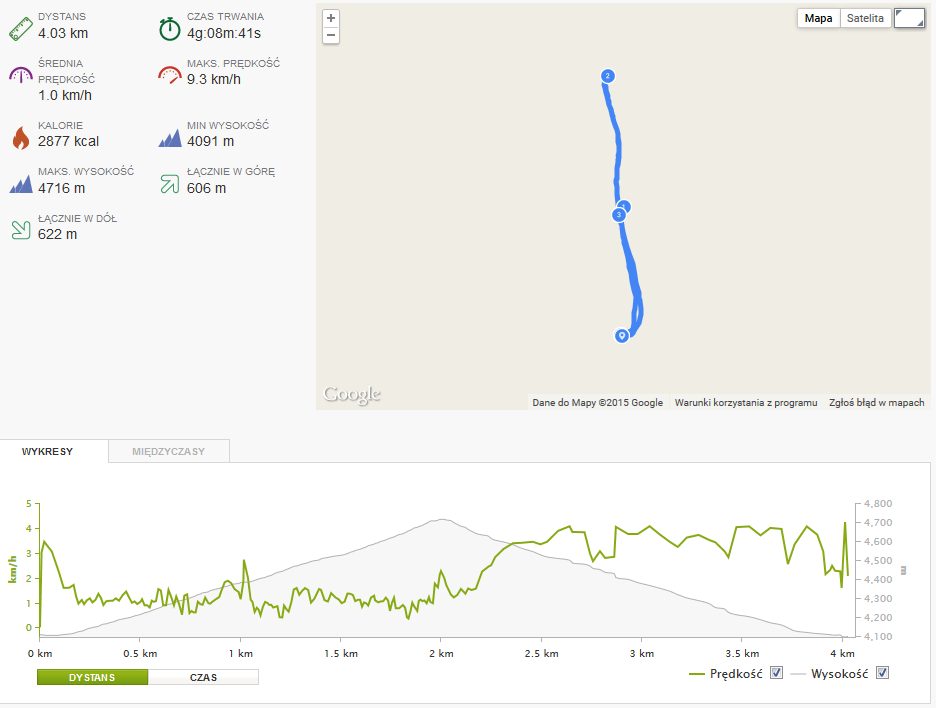The height and width of the screenshot is (708, 936).
Task: Switch to the WYKRESY tab
Action: (48, 451)
